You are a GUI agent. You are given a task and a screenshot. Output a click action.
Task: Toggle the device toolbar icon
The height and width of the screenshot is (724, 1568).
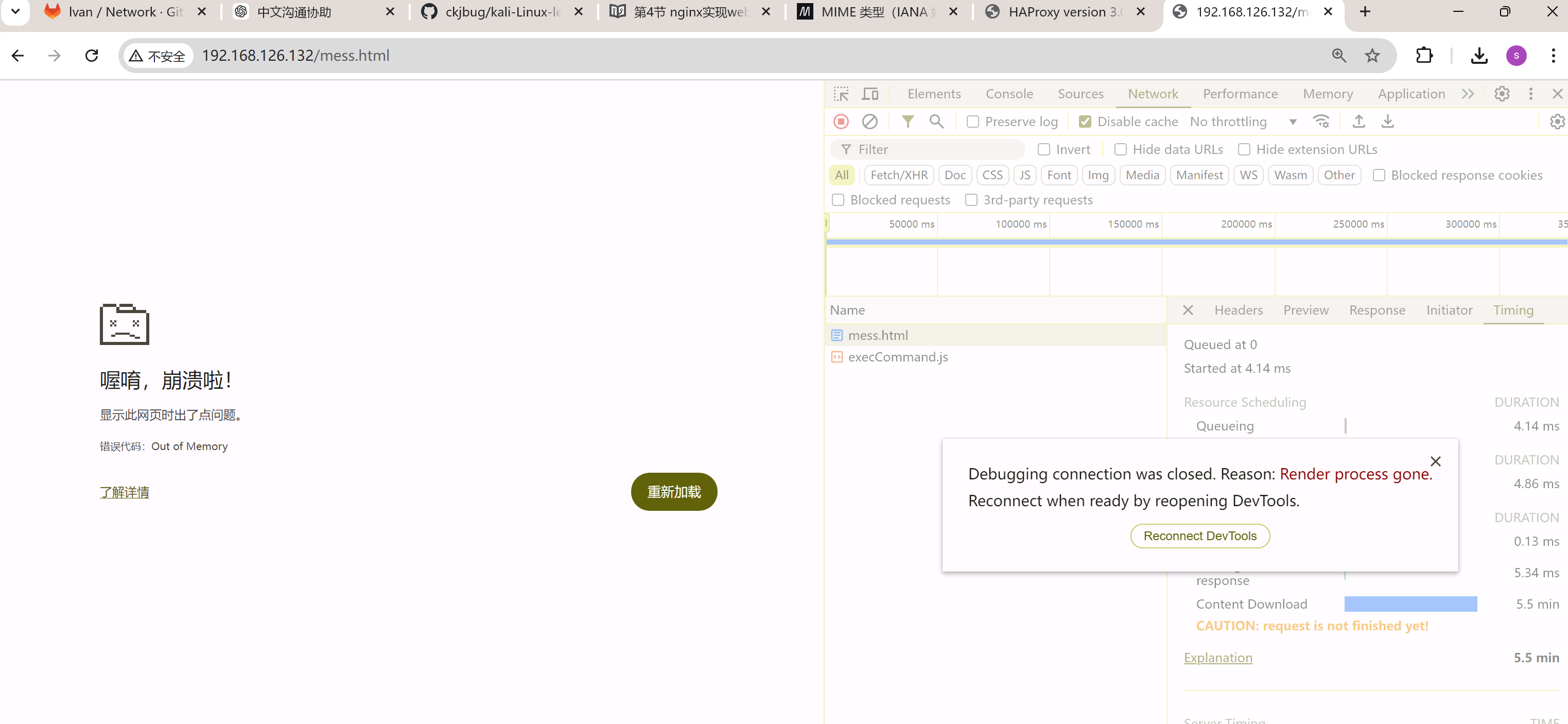click(870, 94)
